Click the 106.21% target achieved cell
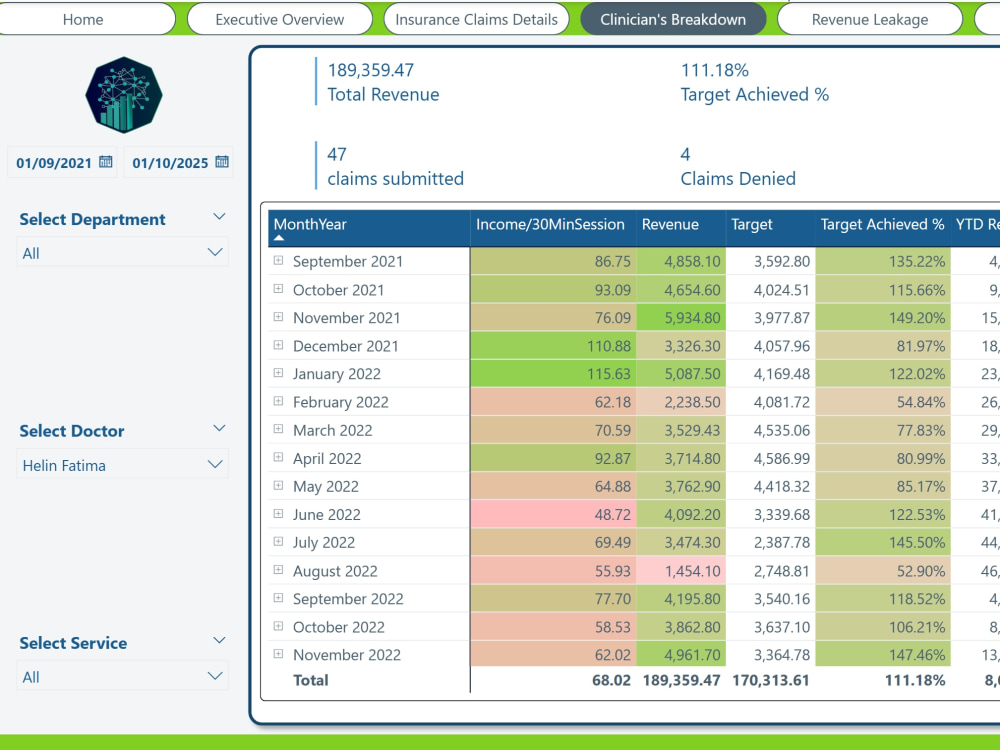This screenshot has width=1000, height=750. (883, 626)
